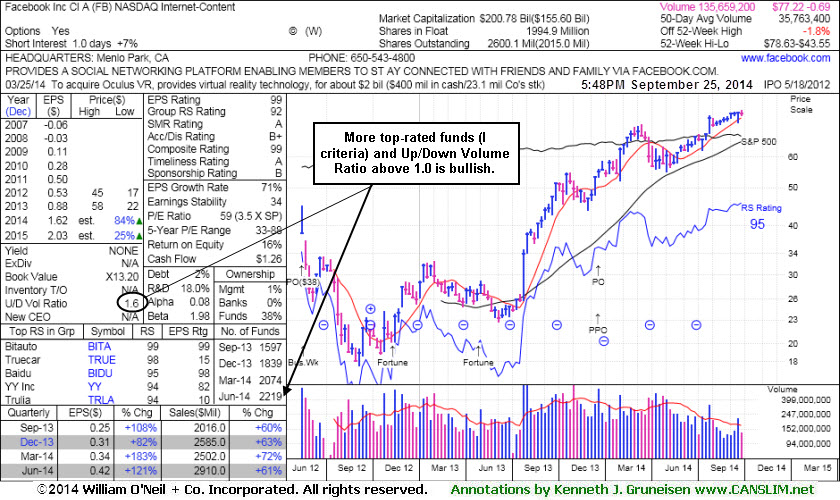The image size is (840, 500).
Task: Select the P/E Ratio 59 row
Action: tap(215, 216)
